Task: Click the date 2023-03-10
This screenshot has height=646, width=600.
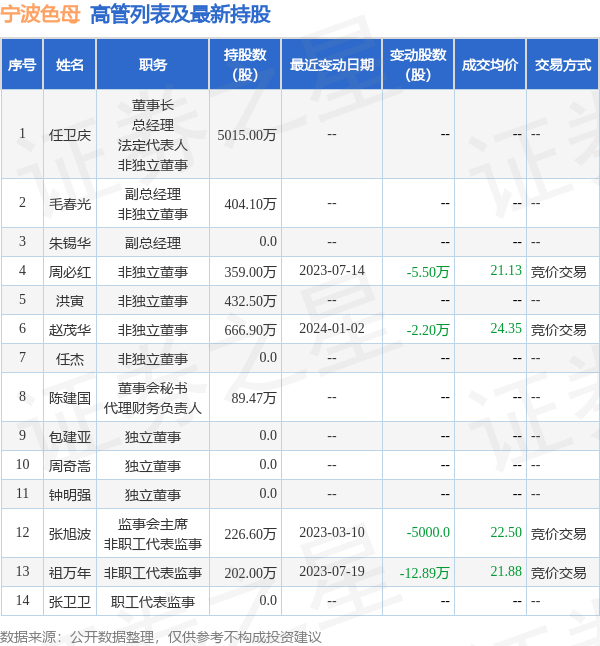Action: 332,532
